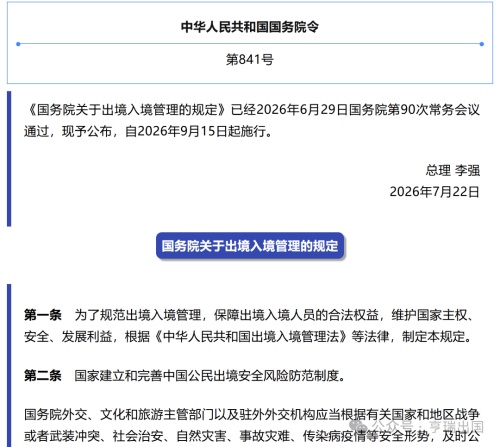Click the cited law 《中华人民共和国出境入境管理法》
The height and width of the screenshot is (447, 500).
click(x=250, y=337)
